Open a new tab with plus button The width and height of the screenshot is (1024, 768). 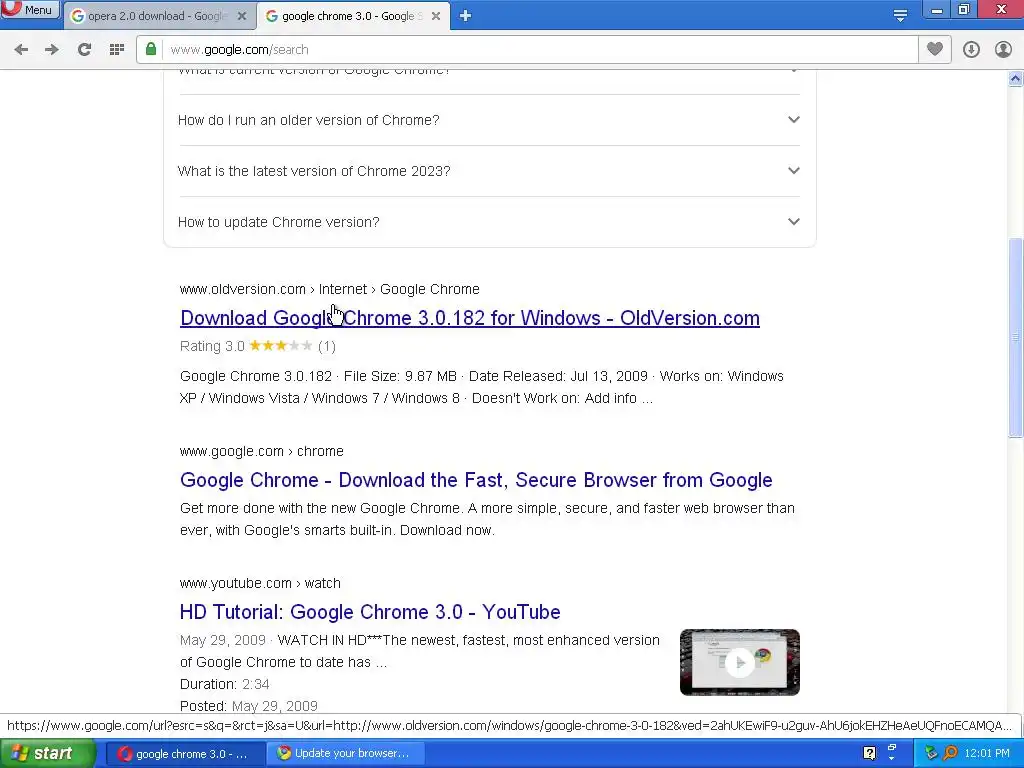click(x=465, y=16)
